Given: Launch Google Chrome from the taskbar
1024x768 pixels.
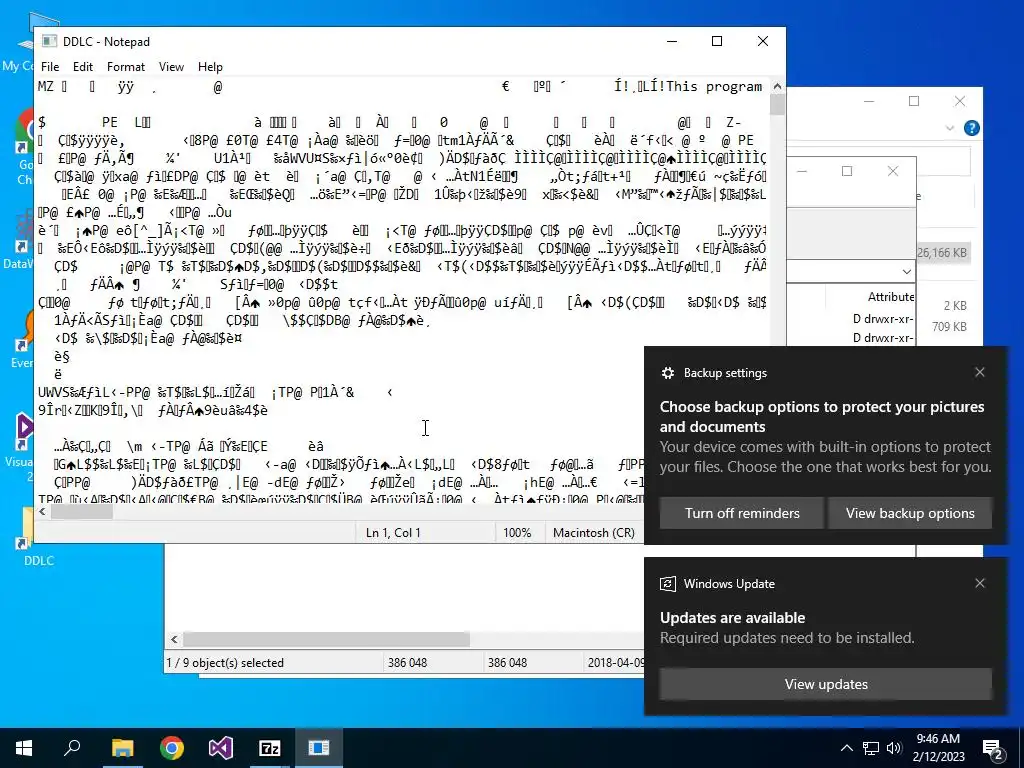Looking at the screenshot, I should [x=172, y=748].
